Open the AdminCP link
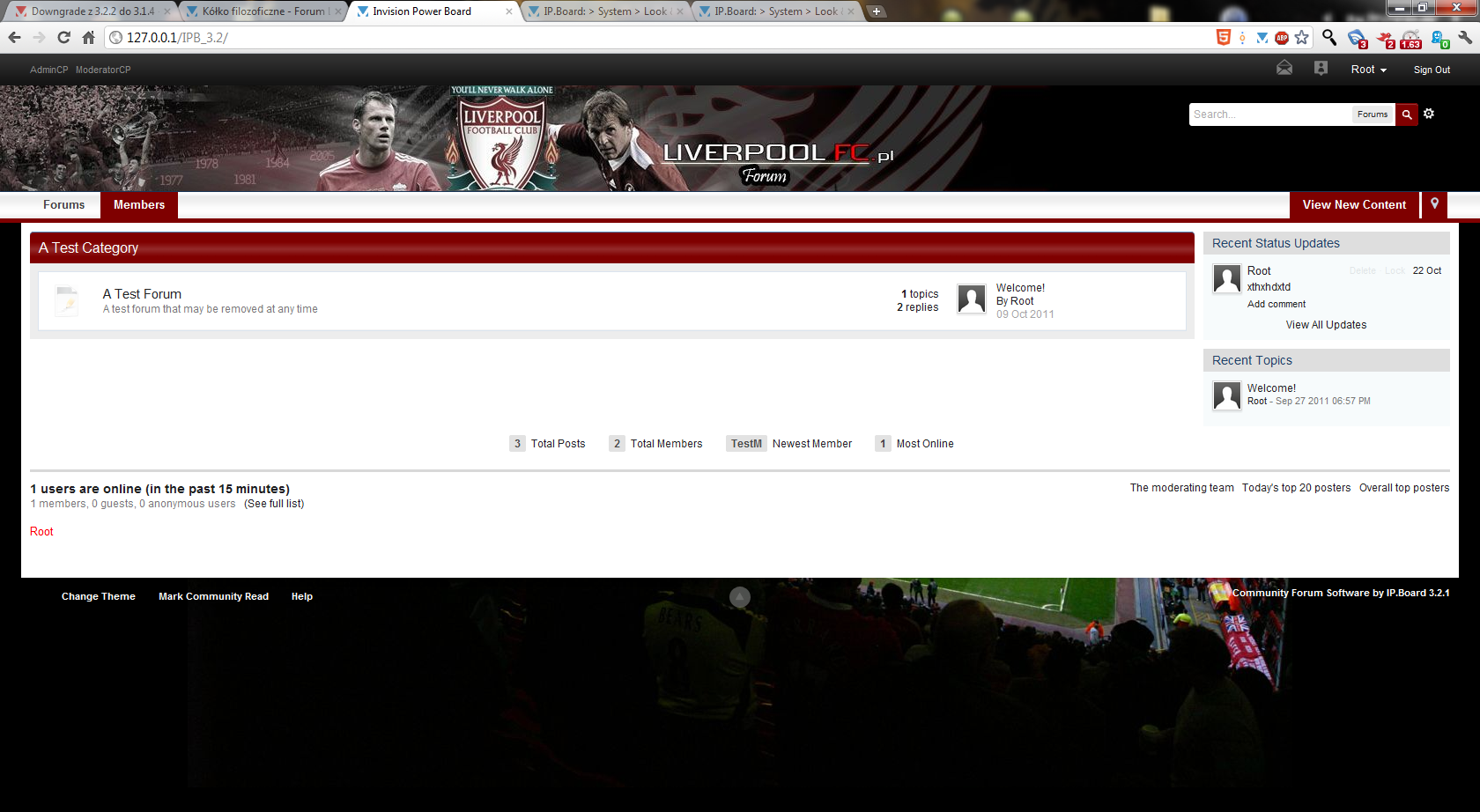This screenshot has height=812, width=1480. [x=48, y=70]
